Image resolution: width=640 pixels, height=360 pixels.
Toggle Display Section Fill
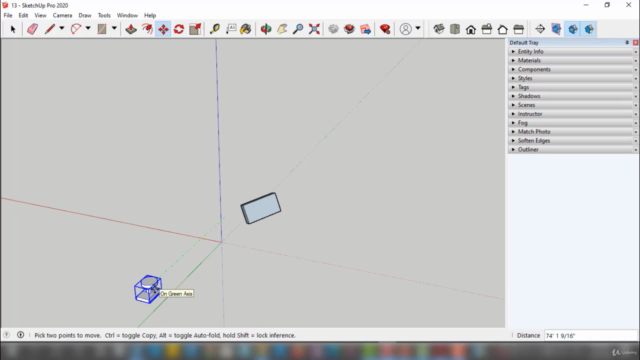(x=589, y=29)
